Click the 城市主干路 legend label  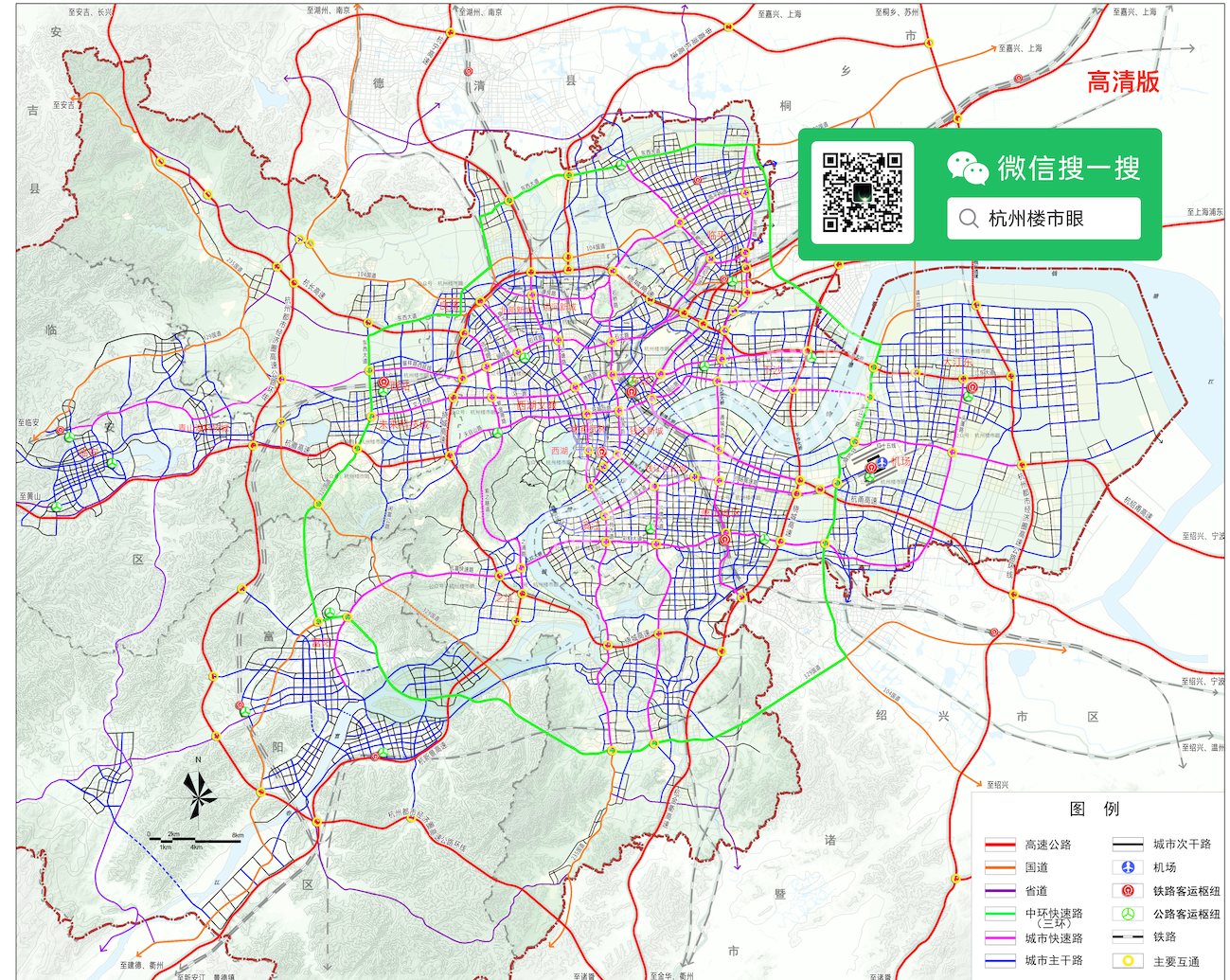click(1054, 960)
